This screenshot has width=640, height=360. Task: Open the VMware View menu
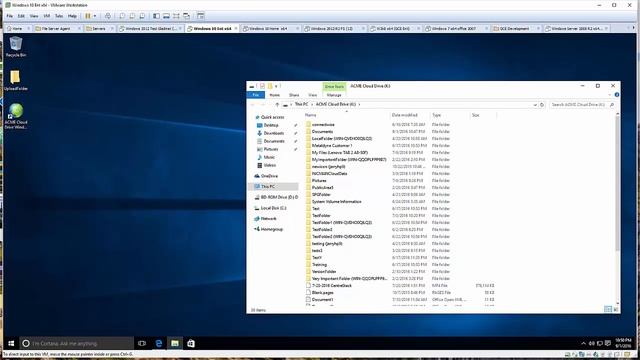[x=34, y=16]
